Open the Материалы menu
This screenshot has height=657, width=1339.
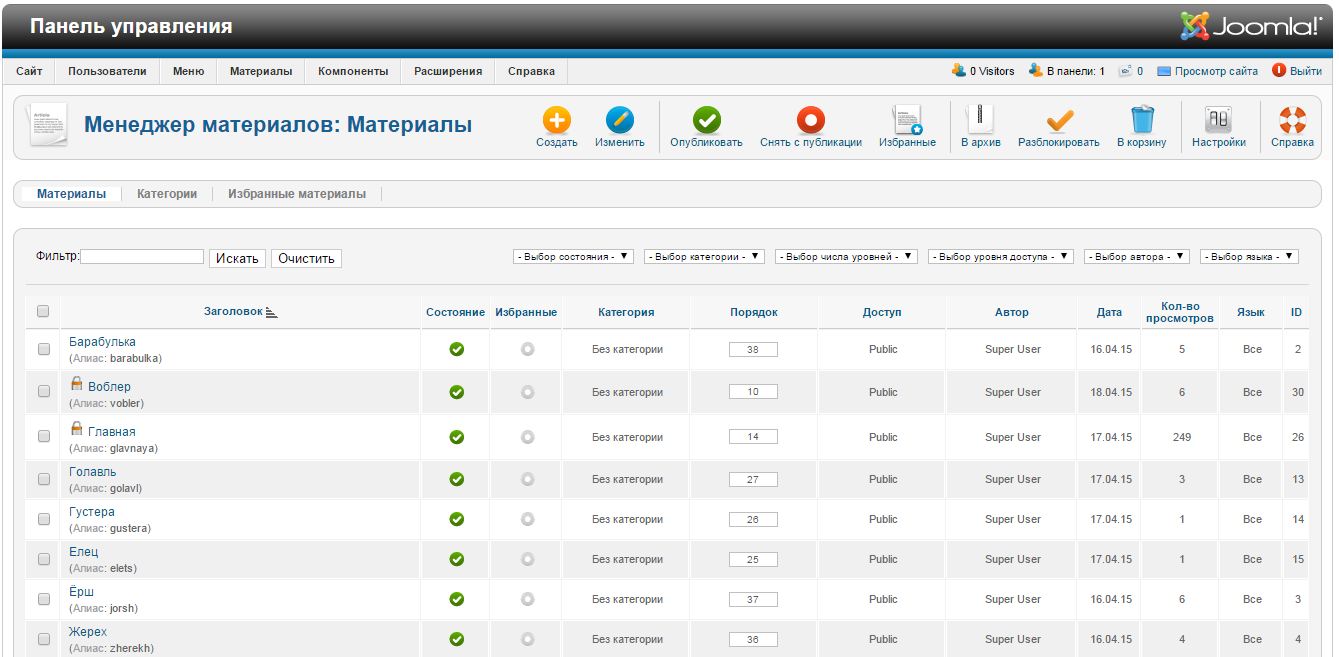pos(261,71)
